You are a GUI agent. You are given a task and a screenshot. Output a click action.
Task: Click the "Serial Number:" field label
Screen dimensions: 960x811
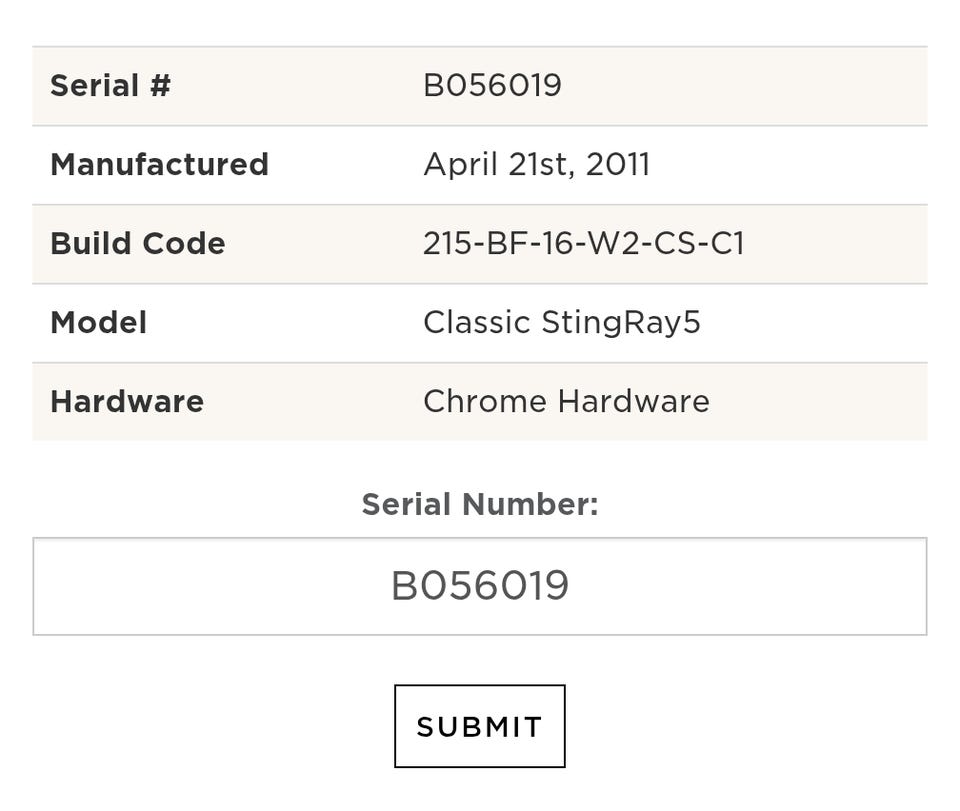pyautogui.click(x=479, y=504)
